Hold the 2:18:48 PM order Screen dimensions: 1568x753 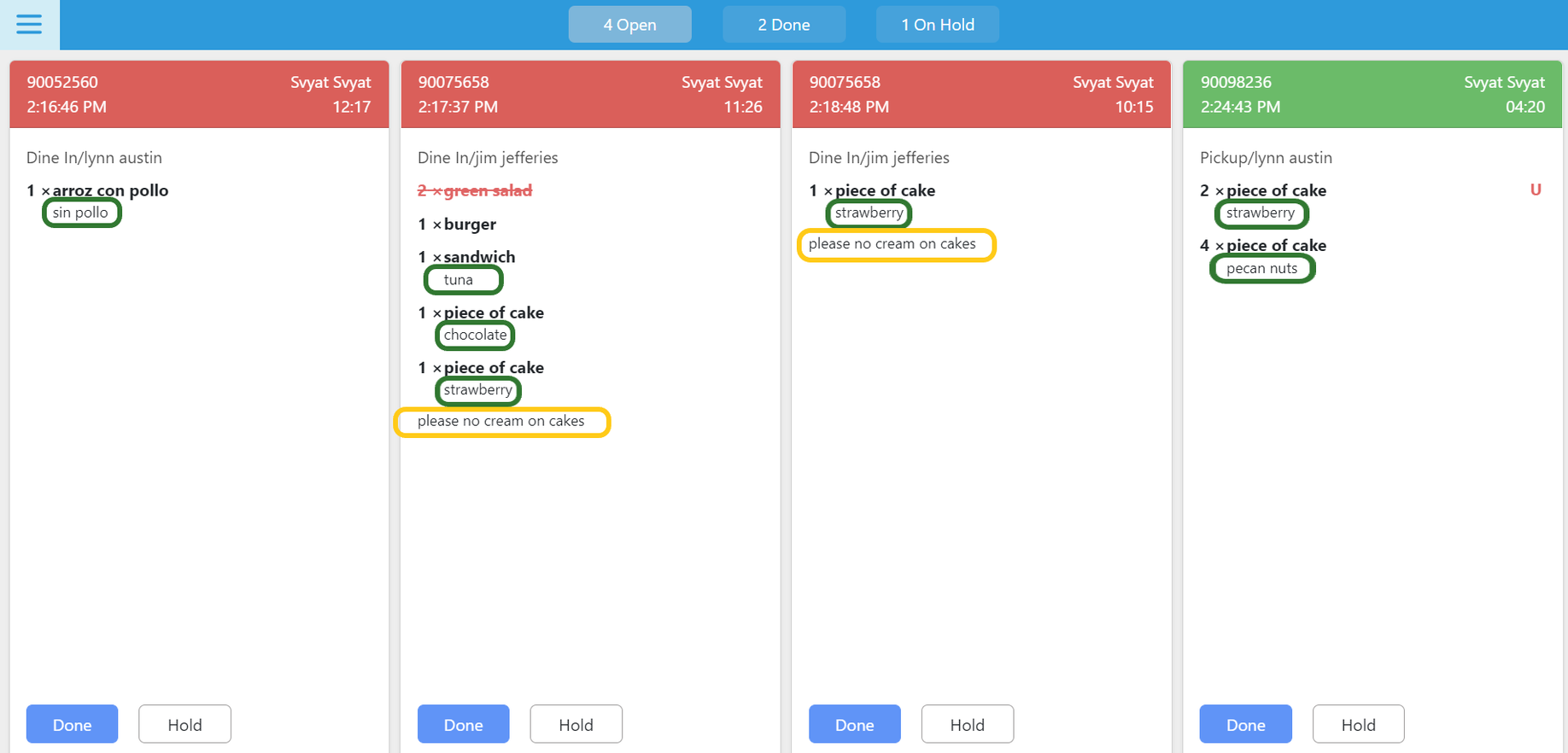point(967,724)
